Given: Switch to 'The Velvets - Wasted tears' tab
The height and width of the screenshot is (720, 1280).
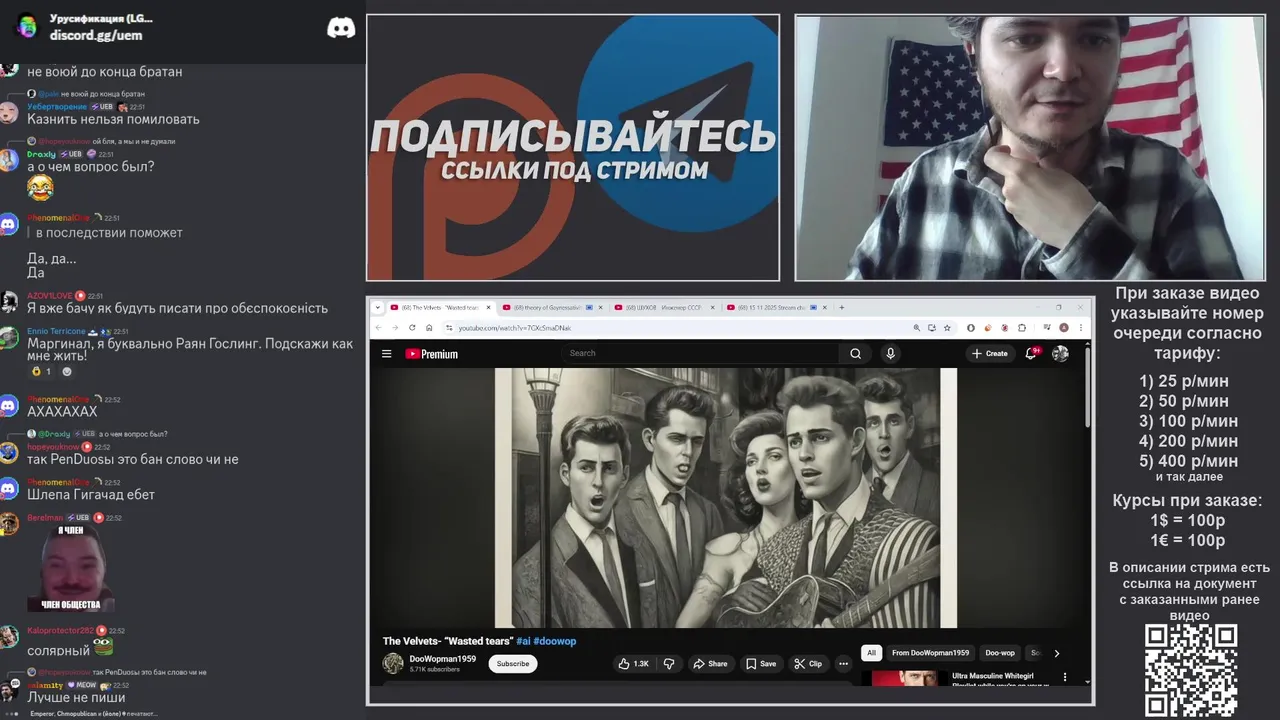Looking at the screenshot, I should [x=438, y=307].
